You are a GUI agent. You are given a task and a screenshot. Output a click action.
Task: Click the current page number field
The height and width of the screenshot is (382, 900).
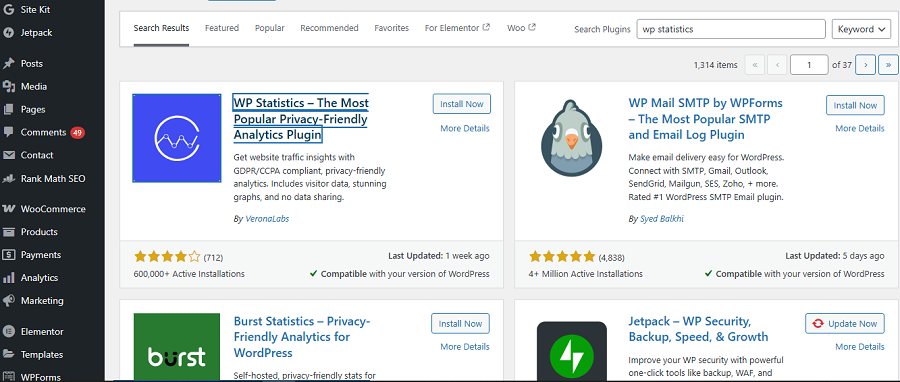pyautogui.click(x=809, y=65)
